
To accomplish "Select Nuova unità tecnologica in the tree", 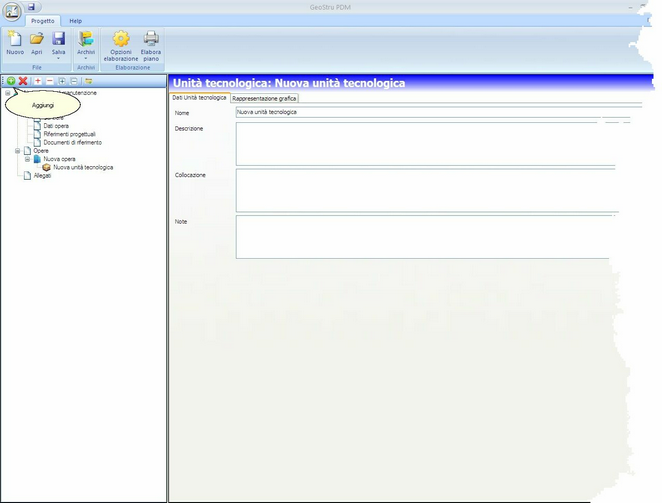I will coord(83,167).
